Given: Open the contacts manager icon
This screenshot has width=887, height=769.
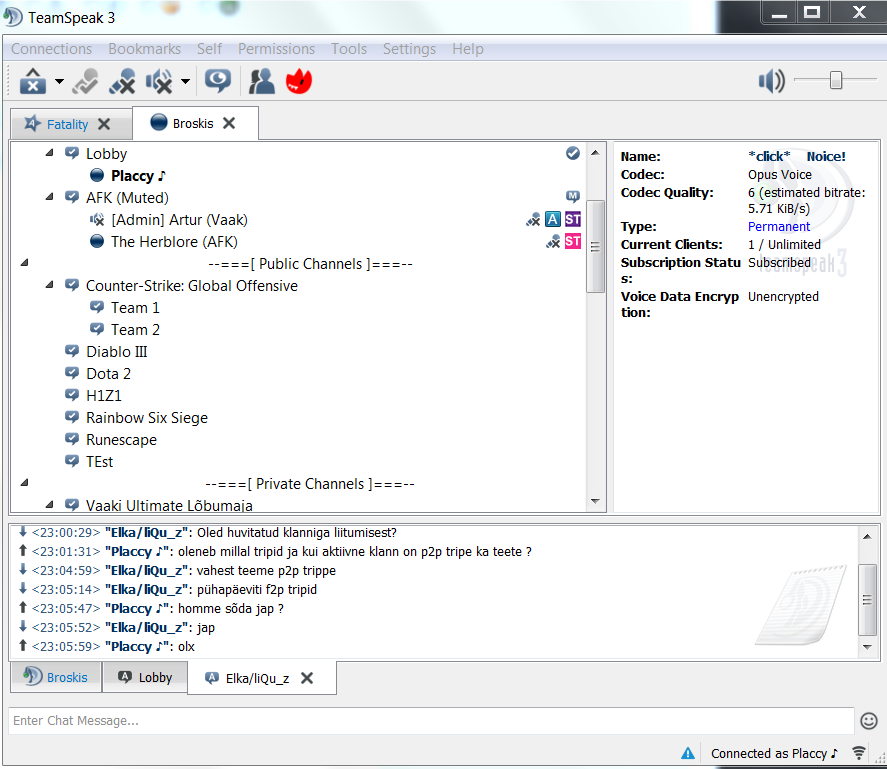Looking at the screenshot, I should click(261, 81).
